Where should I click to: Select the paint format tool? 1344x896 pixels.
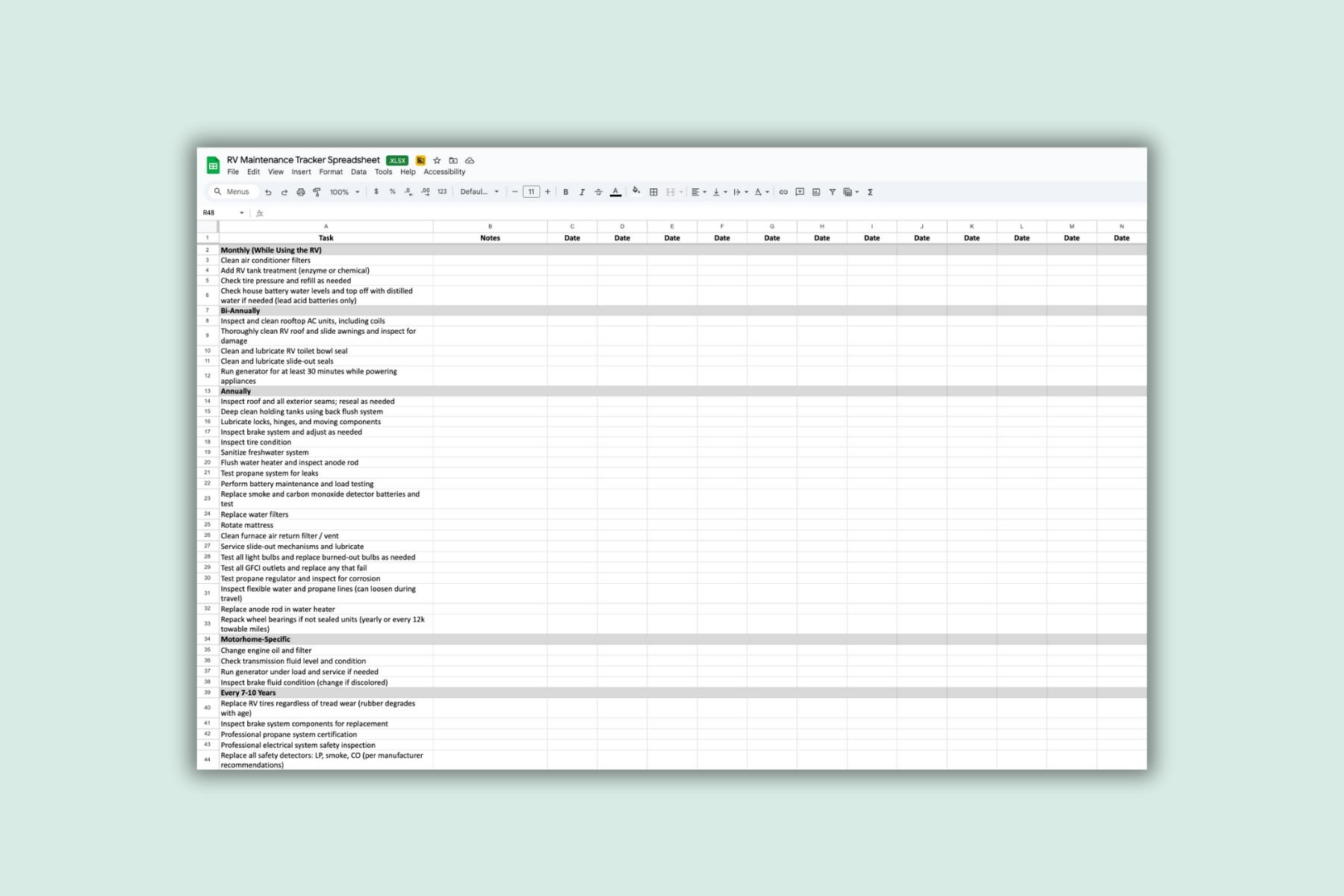point(317,192)
